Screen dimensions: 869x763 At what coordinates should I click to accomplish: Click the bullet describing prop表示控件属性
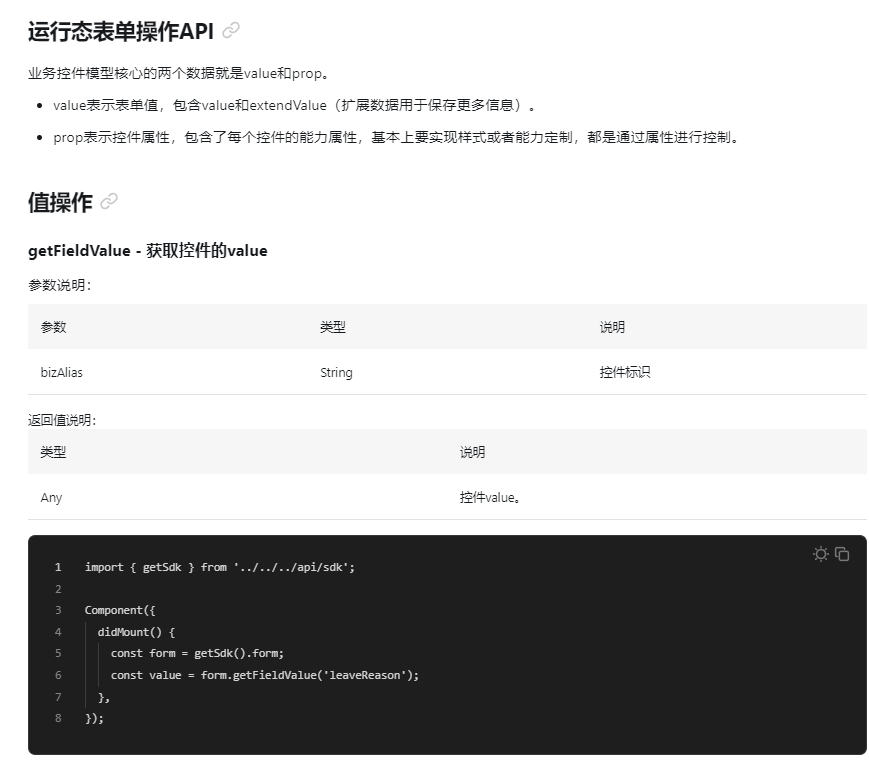tap(397, 137)
